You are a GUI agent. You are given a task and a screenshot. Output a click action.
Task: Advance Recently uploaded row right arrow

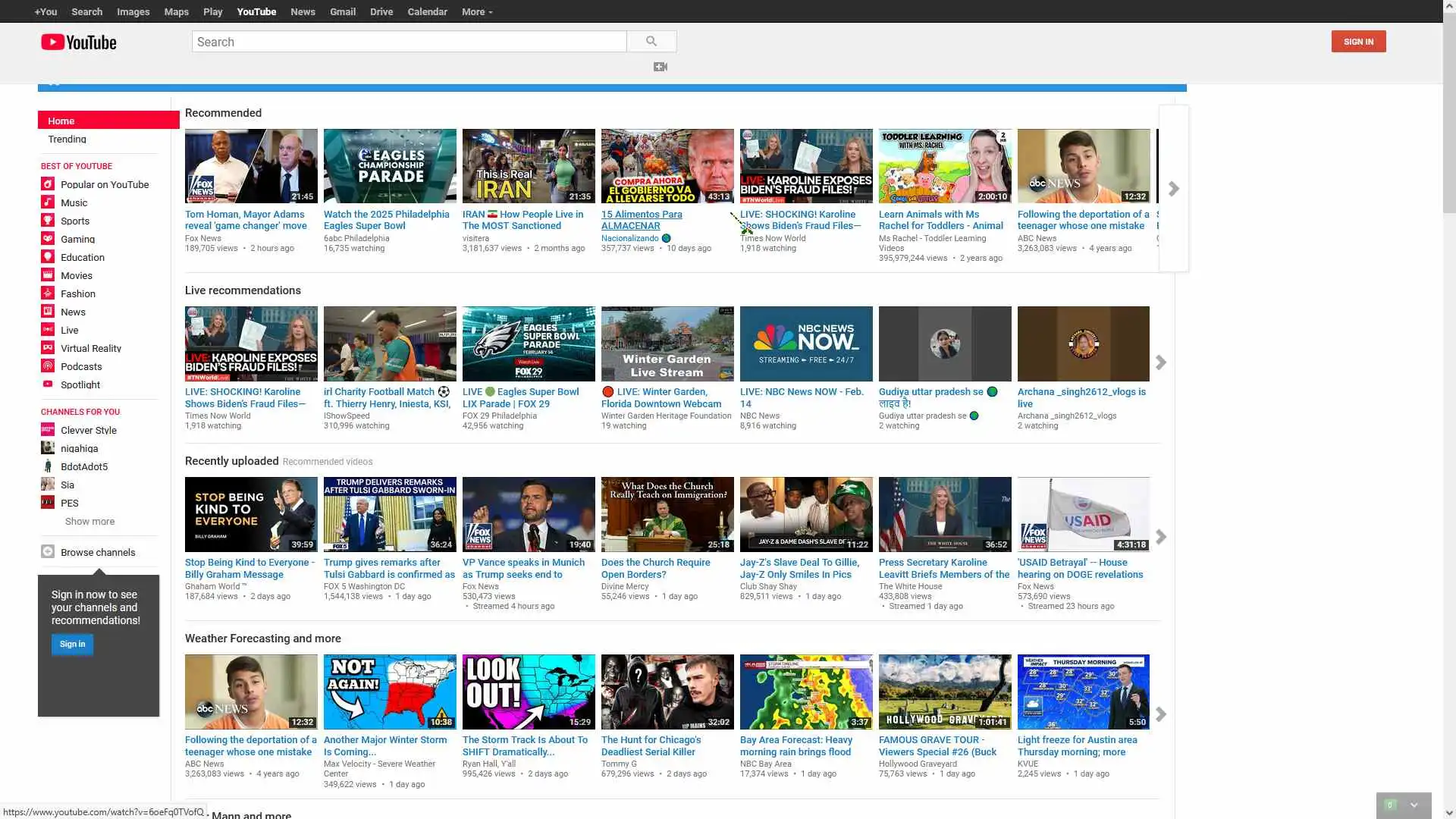(x=1161, y=537)
